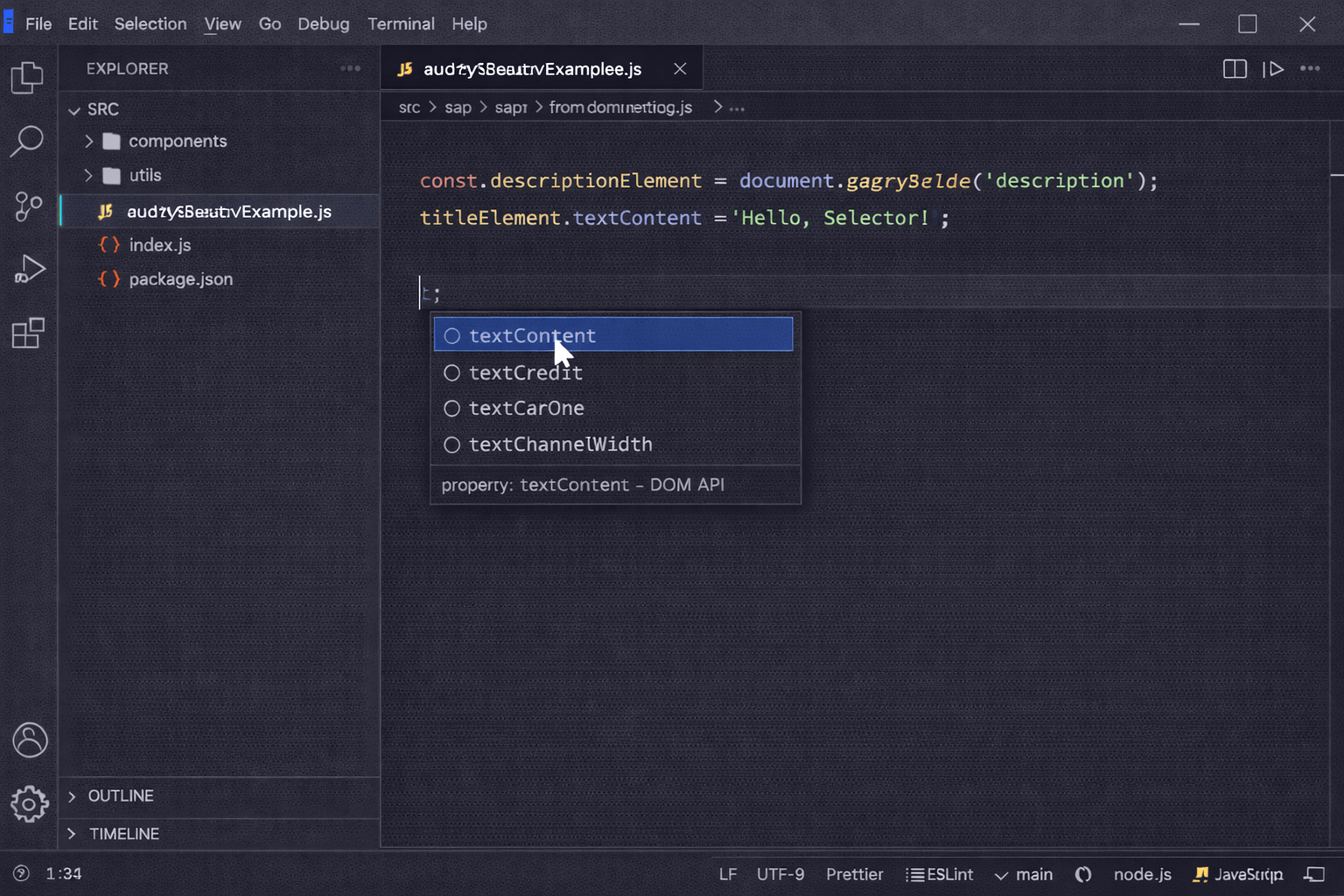Open the Terminal menu
This screenshot has width=1344, height=896.
pyautogui.click(x=401, y=24)
